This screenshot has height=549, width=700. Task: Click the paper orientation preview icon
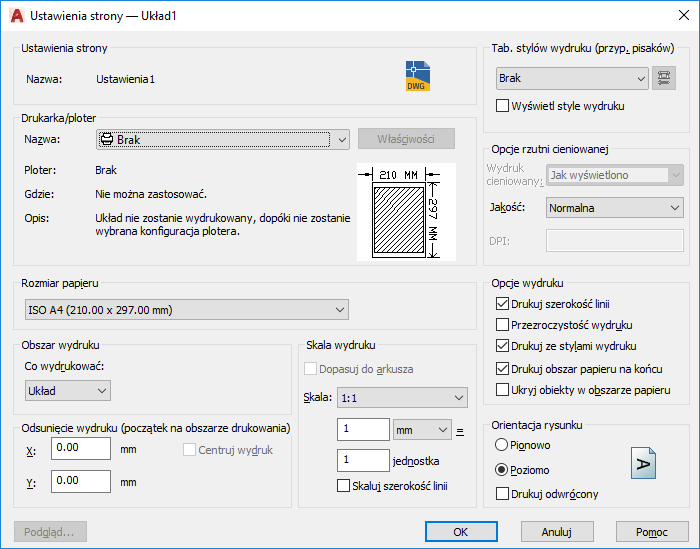coord(645,464)
